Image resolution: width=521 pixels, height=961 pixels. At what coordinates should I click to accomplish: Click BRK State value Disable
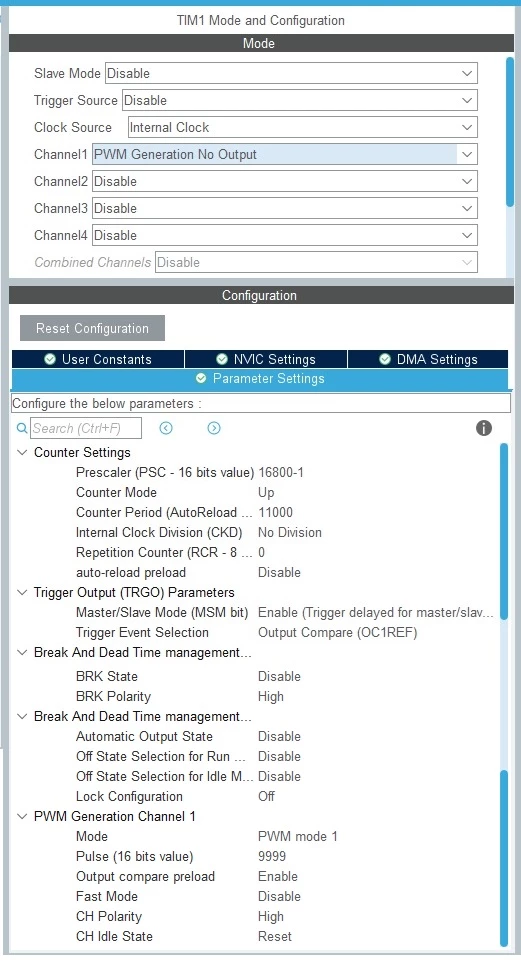[x=280, y=677]
